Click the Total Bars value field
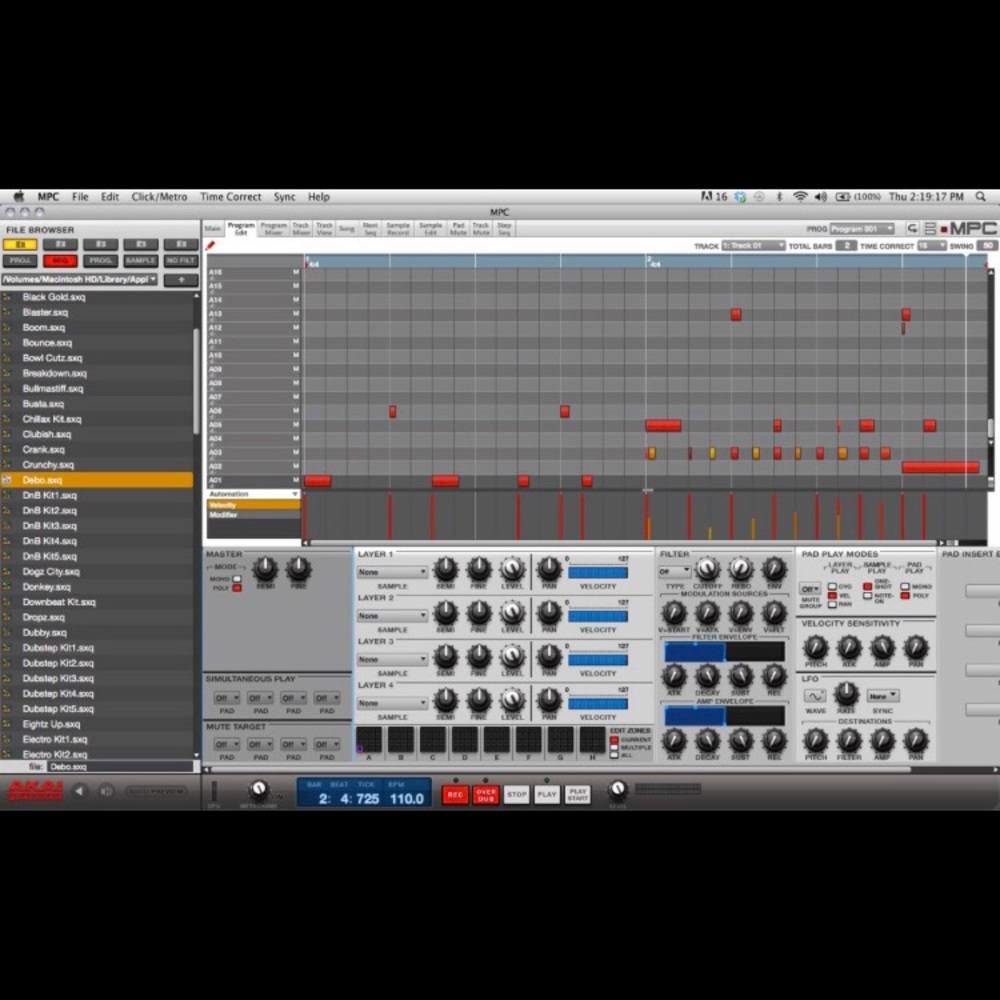This screenshot has width=1000, height=1000. 846,246
